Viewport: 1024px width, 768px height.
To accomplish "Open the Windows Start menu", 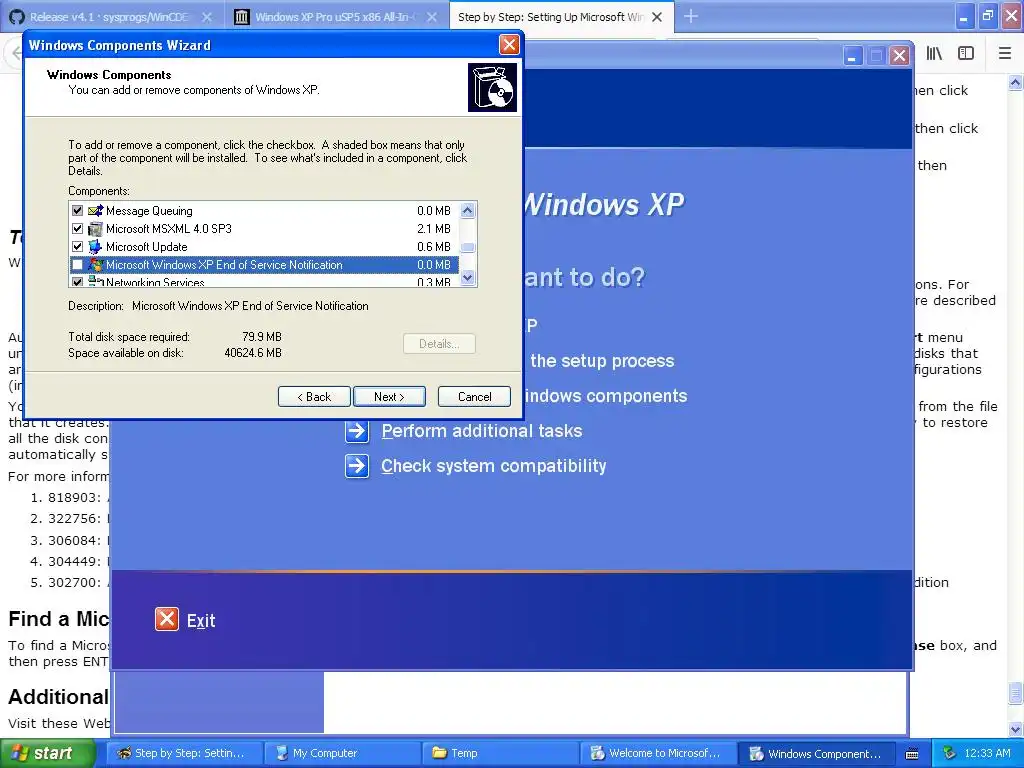I will 46,753.
